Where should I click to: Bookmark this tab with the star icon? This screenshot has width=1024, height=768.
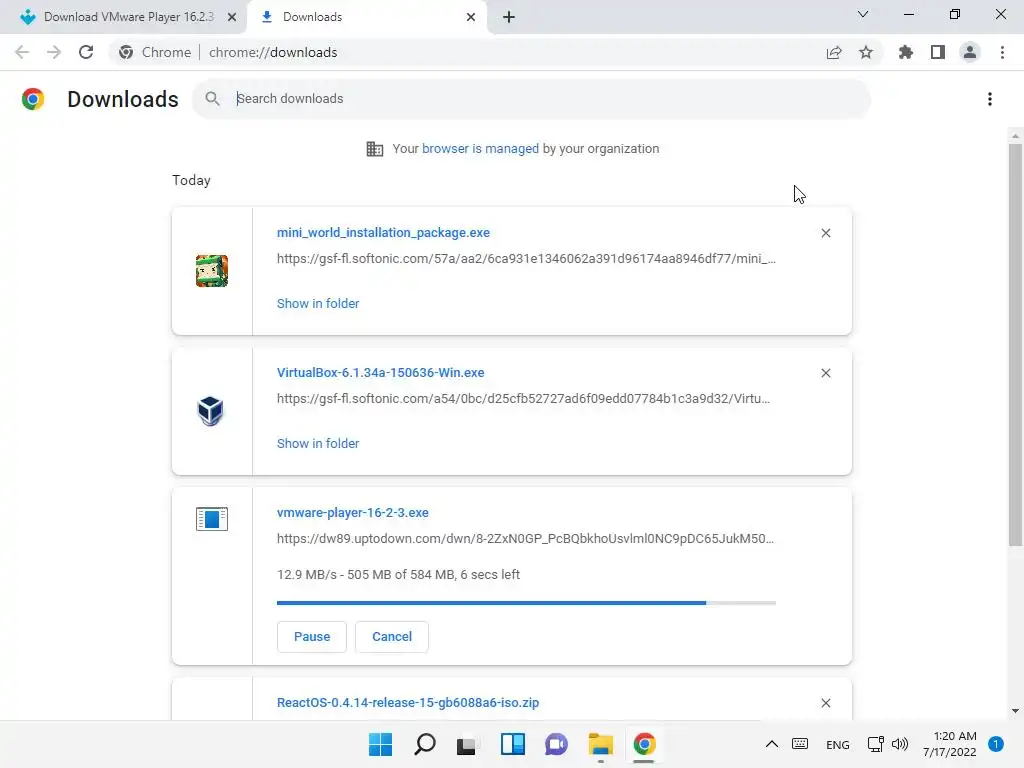coord(866,52)
